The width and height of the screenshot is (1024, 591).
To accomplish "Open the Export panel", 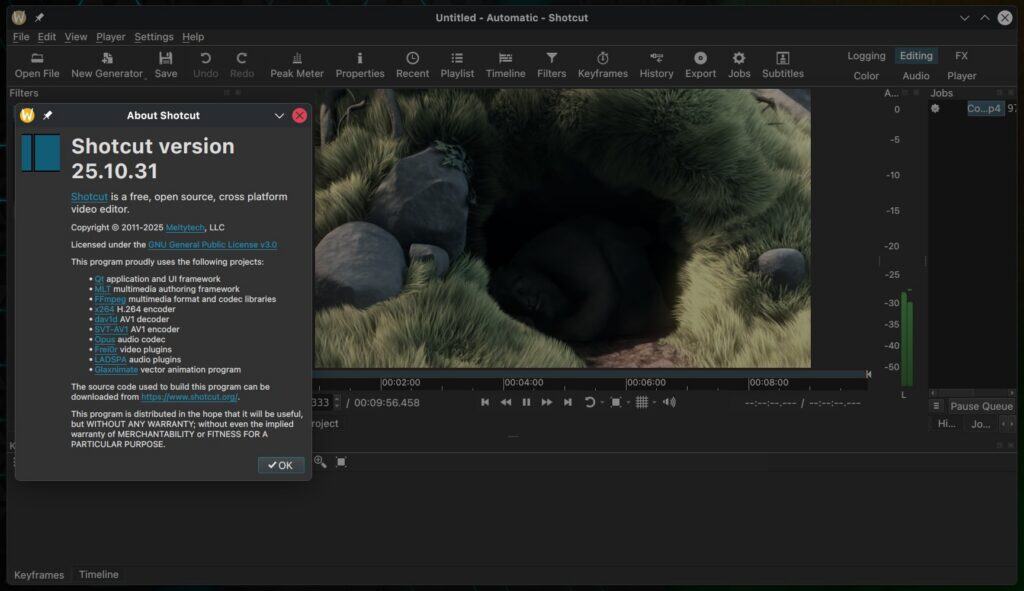I will (700, 62).
